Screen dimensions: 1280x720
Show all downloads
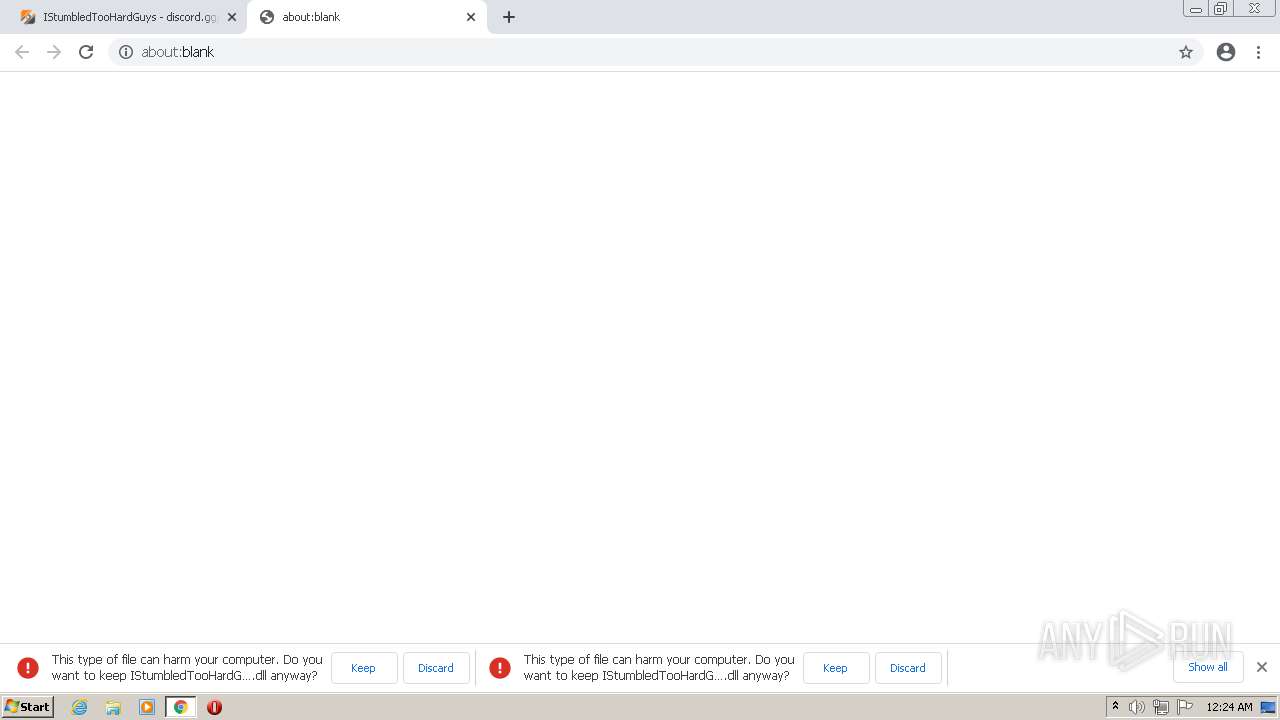(1208, 667)
